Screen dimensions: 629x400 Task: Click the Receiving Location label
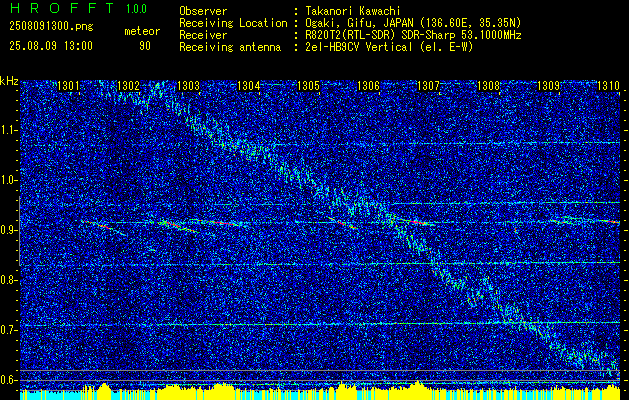point(233,24)
